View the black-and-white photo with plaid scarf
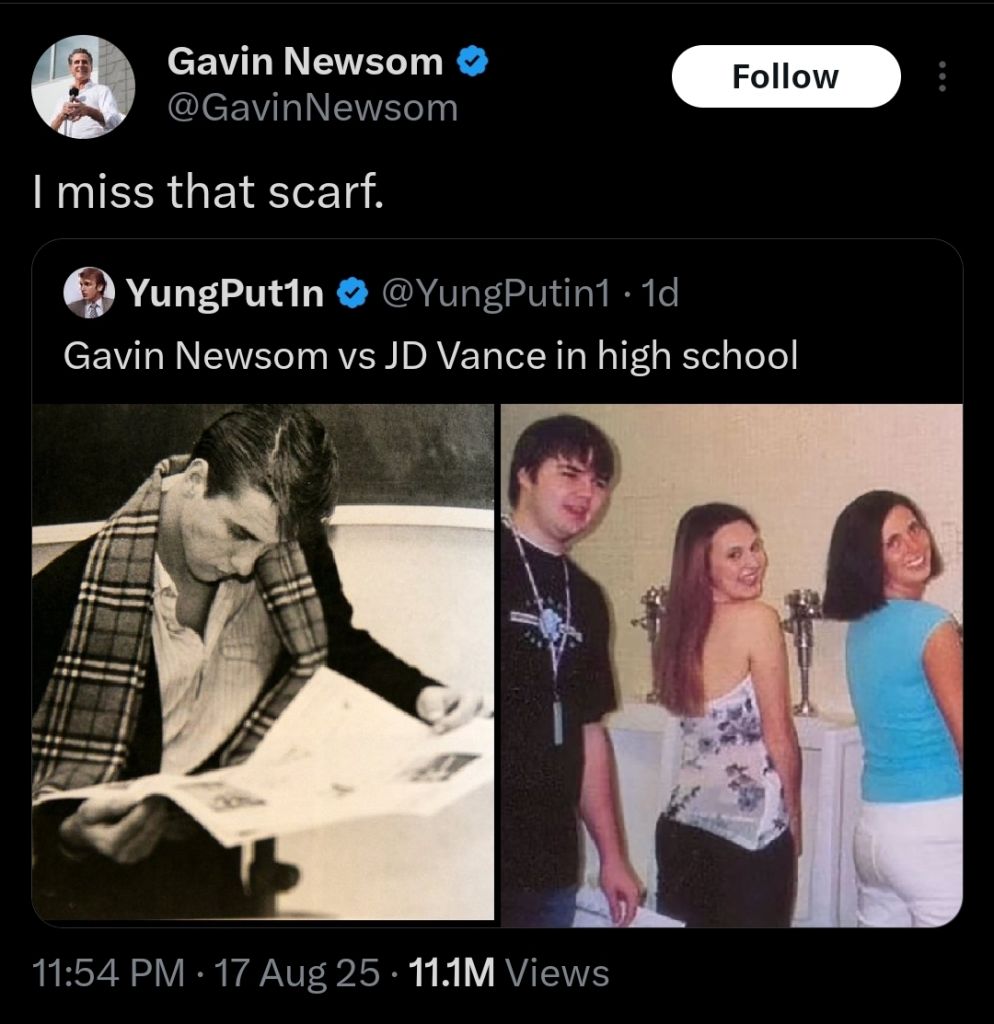 click(263, 662)
